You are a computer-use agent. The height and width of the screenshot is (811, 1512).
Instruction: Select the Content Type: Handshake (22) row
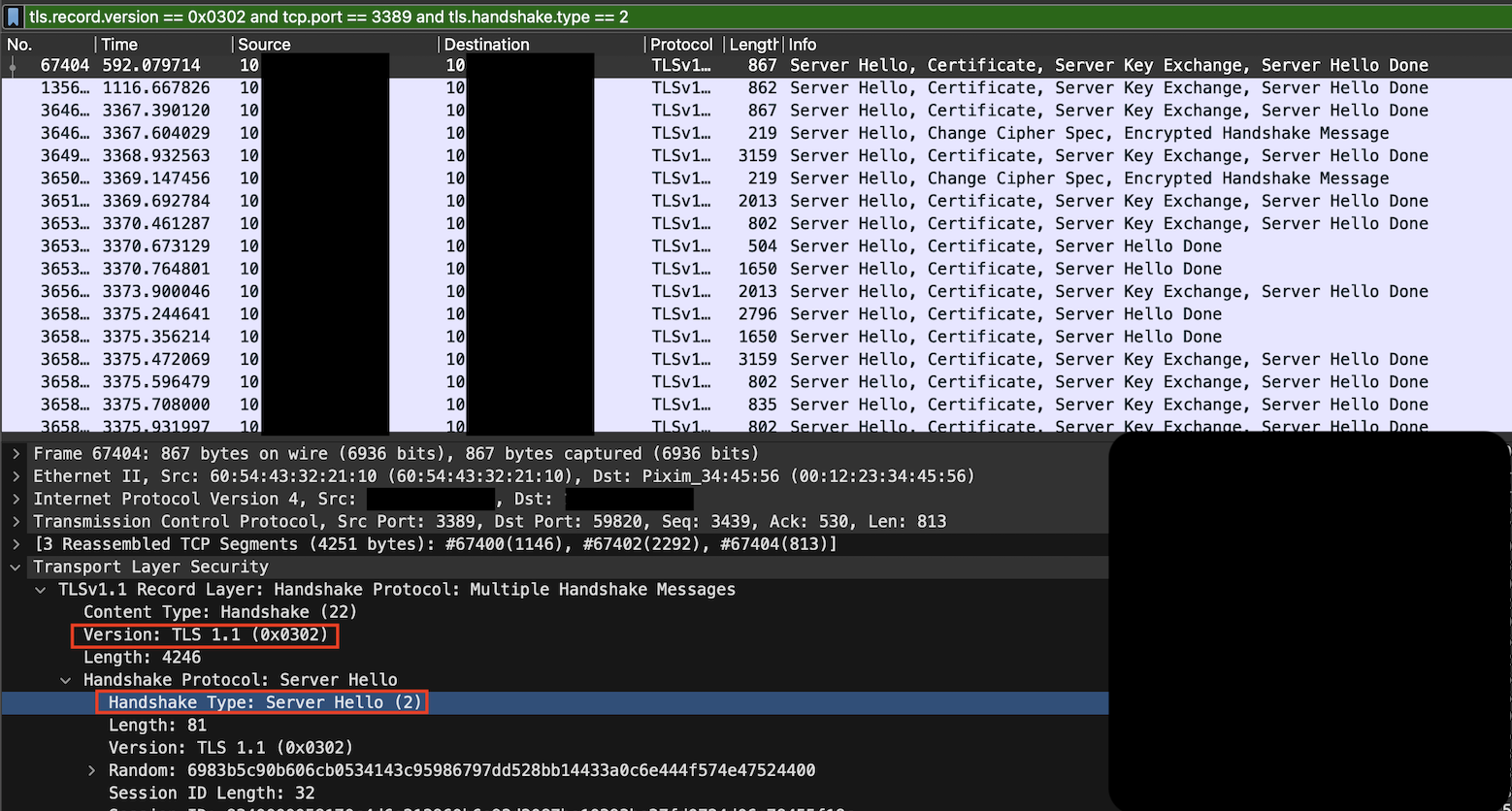coord(555,612)
